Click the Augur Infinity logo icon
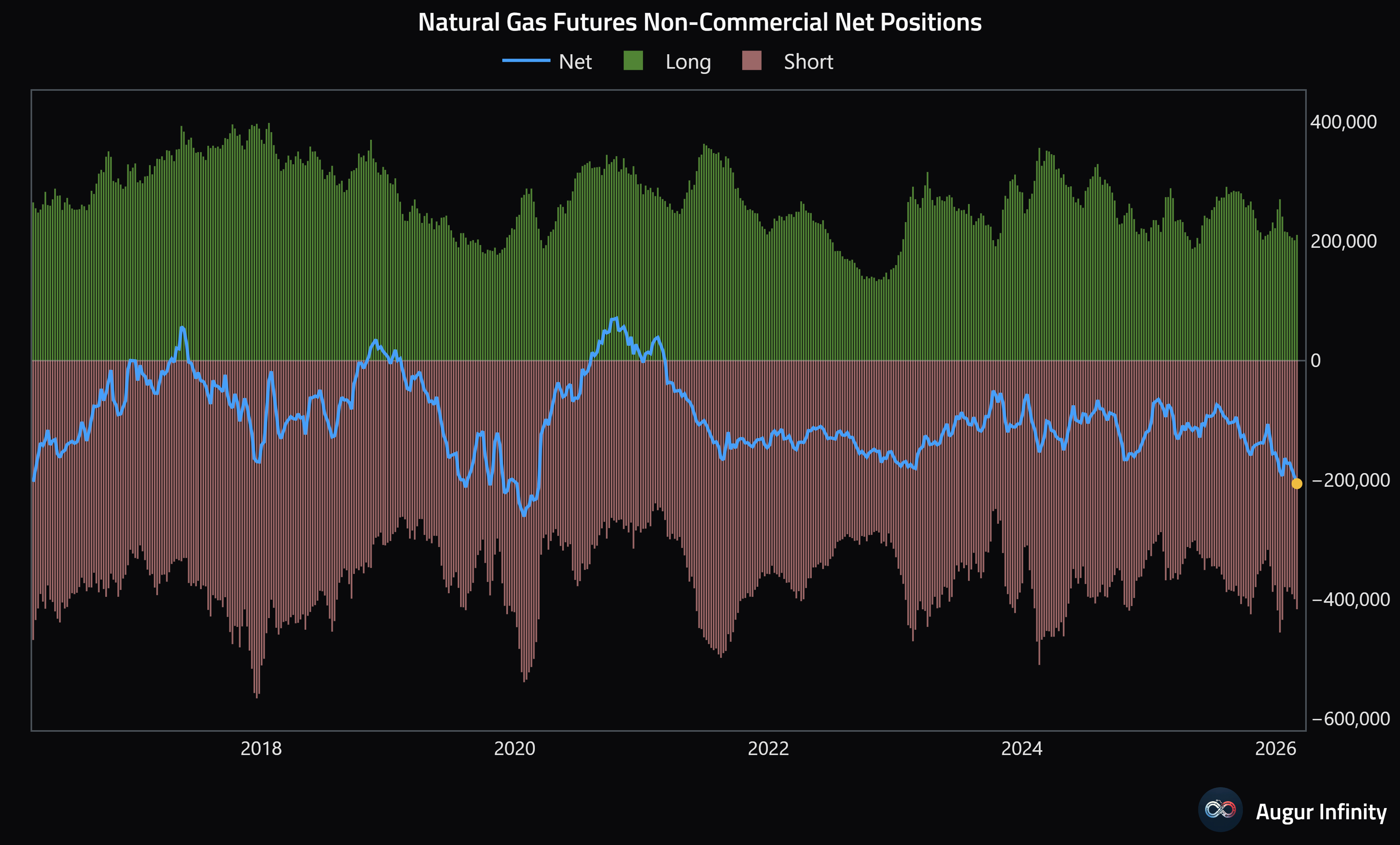Image resolution: width=1400 pixels, height=845 pixels. 1220,809
